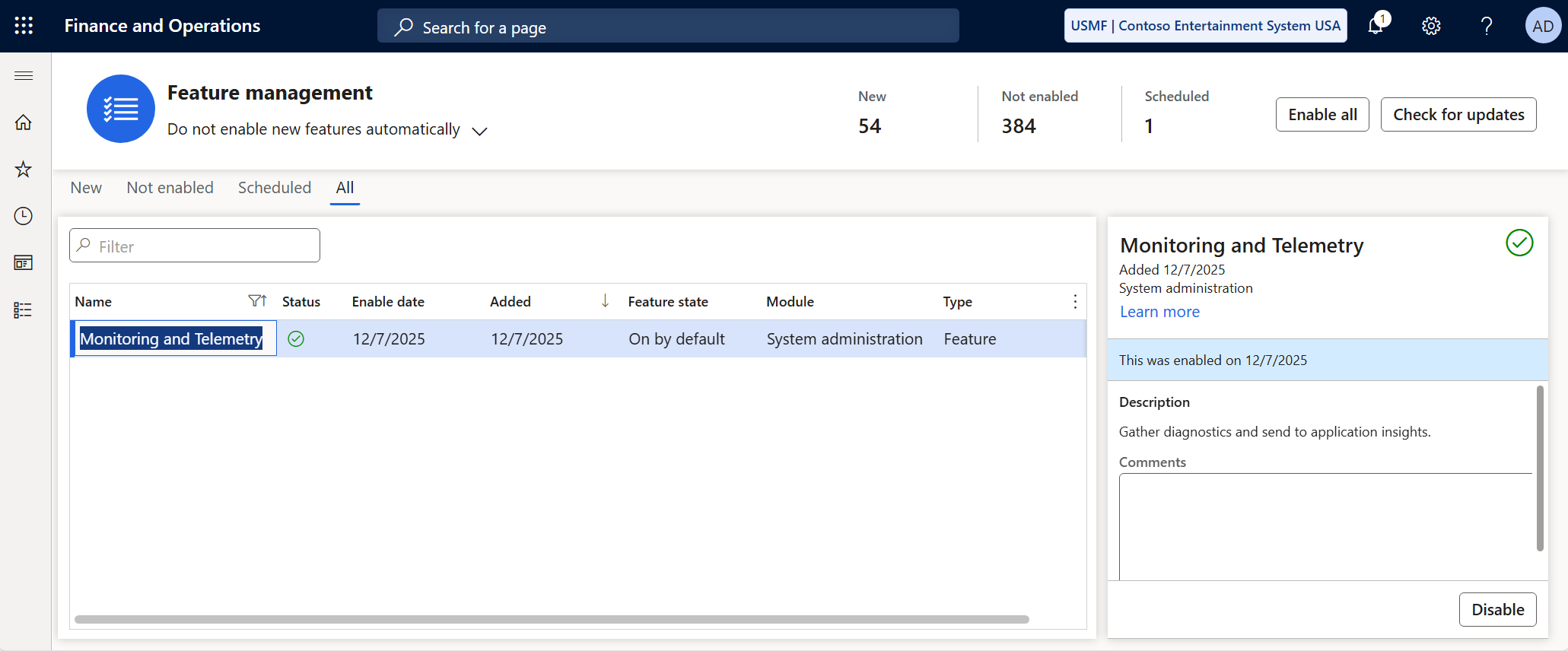The width and height of the screenshot is (1568, 651).
Task: Click the Status column header
Action: [x=301, y=302]
